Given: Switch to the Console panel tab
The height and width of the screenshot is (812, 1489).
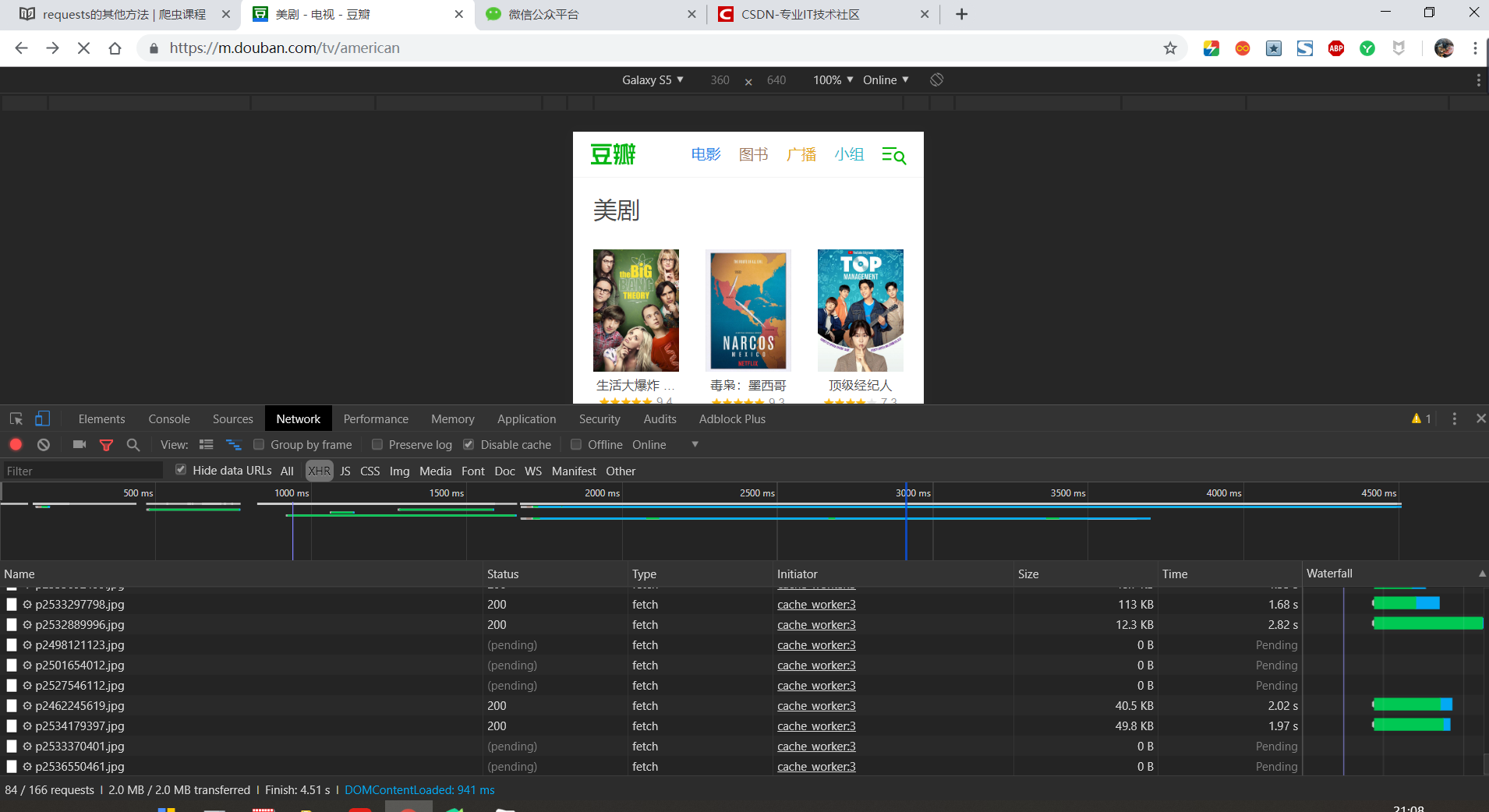Looking at the screenshot, I should pyautogui.click(x=169, y=418).
